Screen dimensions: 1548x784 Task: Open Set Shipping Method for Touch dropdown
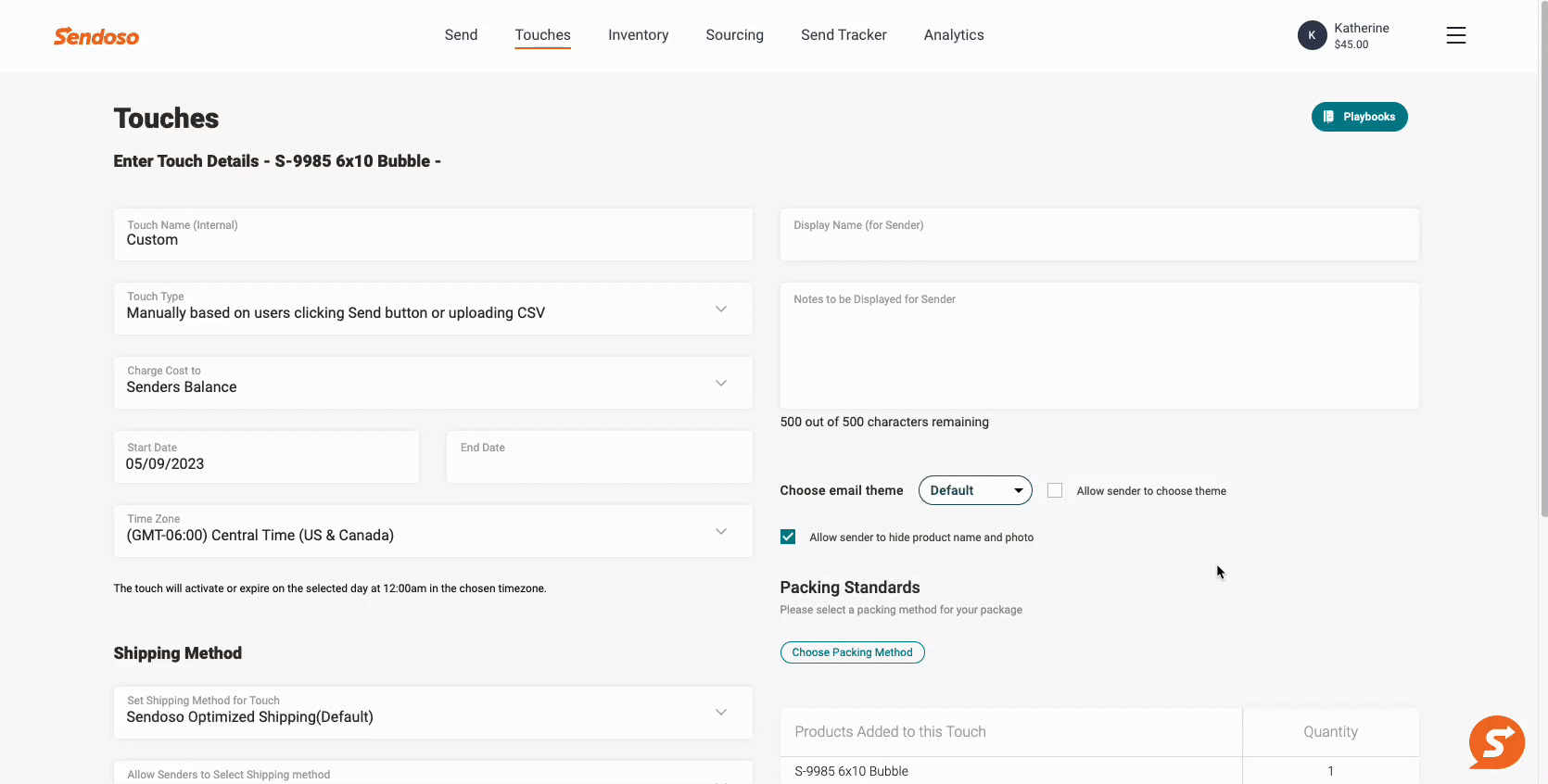pos(433,713)
